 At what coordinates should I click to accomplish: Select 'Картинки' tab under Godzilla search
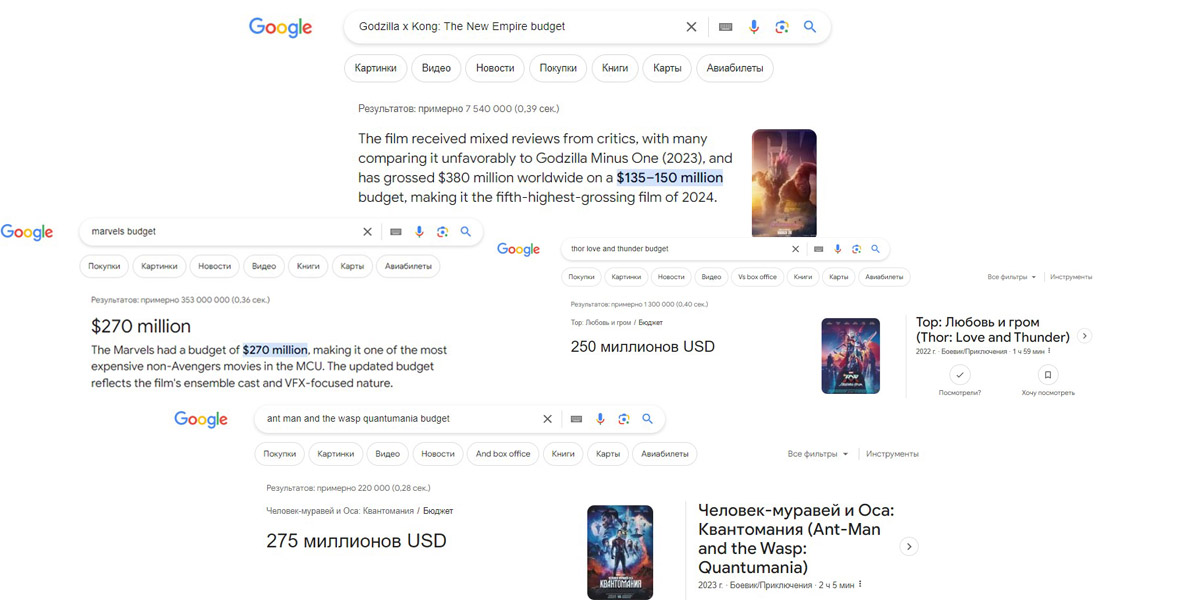pos(376,68)
